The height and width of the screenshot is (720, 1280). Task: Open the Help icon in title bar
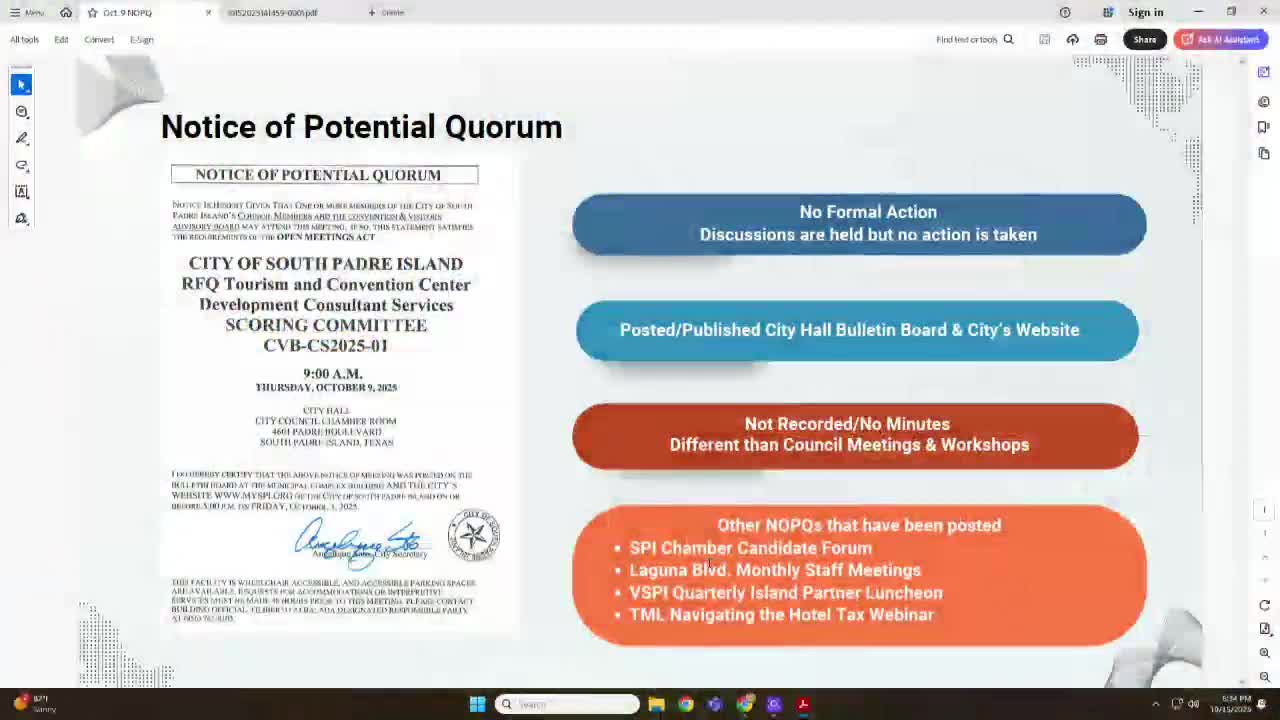[1065, 12]
